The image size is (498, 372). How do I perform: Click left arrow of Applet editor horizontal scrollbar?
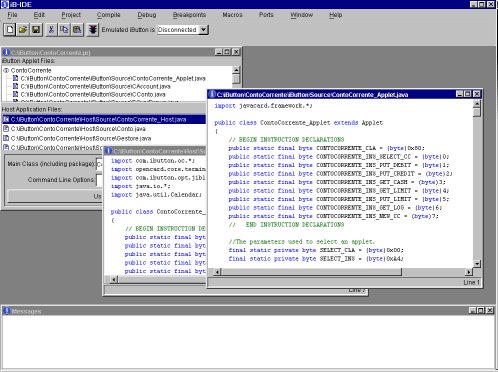[217, 272]
